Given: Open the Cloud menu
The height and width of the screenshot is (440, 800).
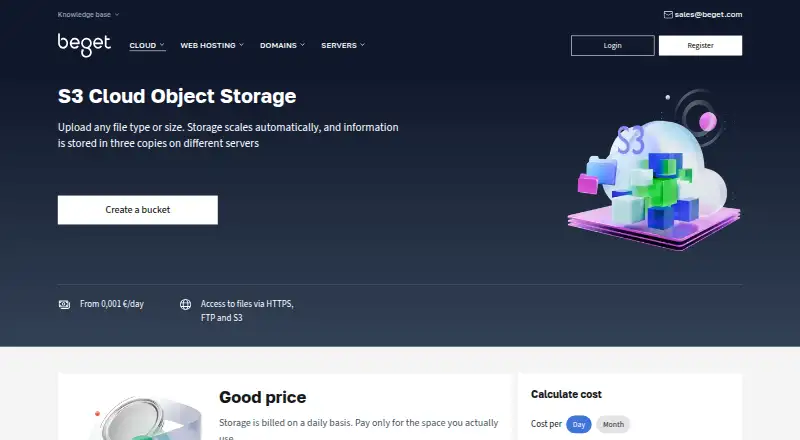Looking at the screenshot, I should 147,45.
